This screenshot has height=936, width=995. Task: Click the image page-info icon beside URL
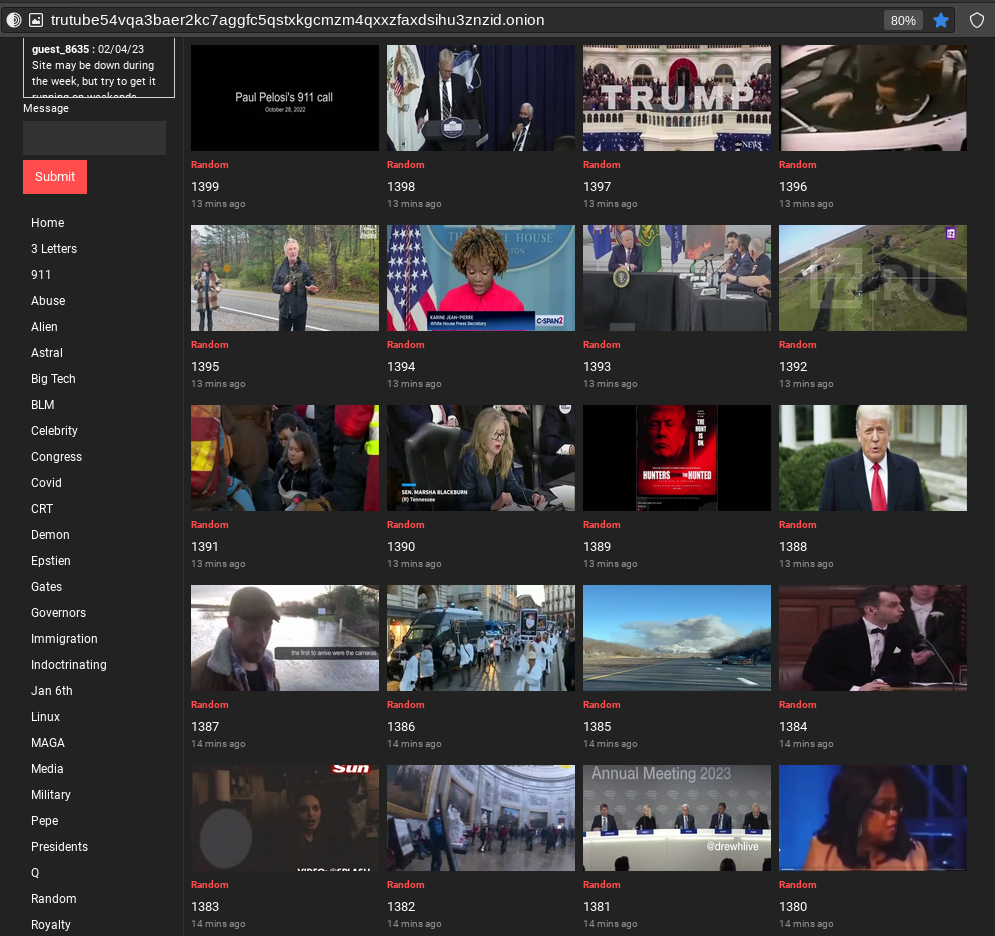tap(36, 20)
